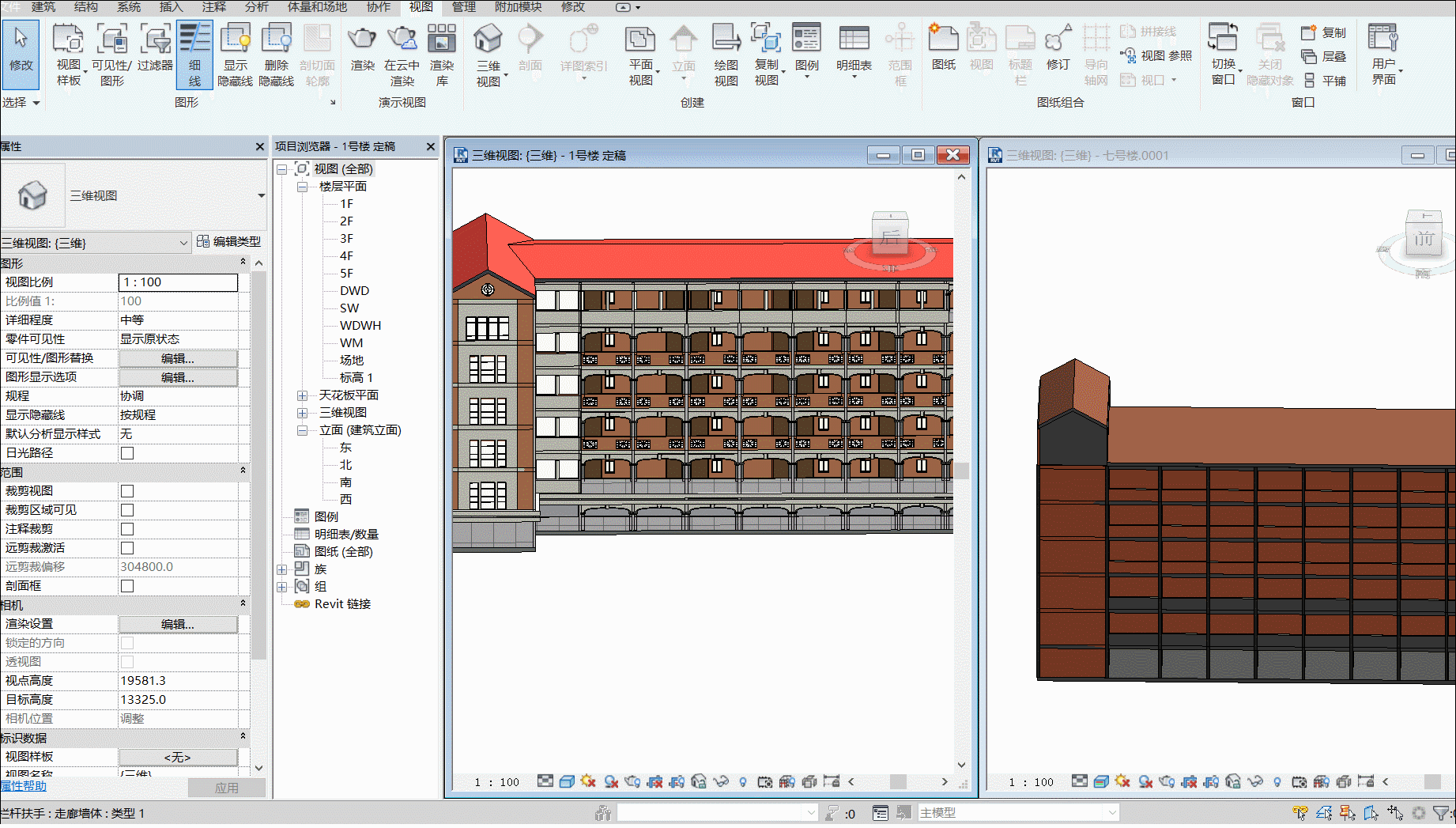Expand the 天花板平面 tree node

click(x=303, y=395)
